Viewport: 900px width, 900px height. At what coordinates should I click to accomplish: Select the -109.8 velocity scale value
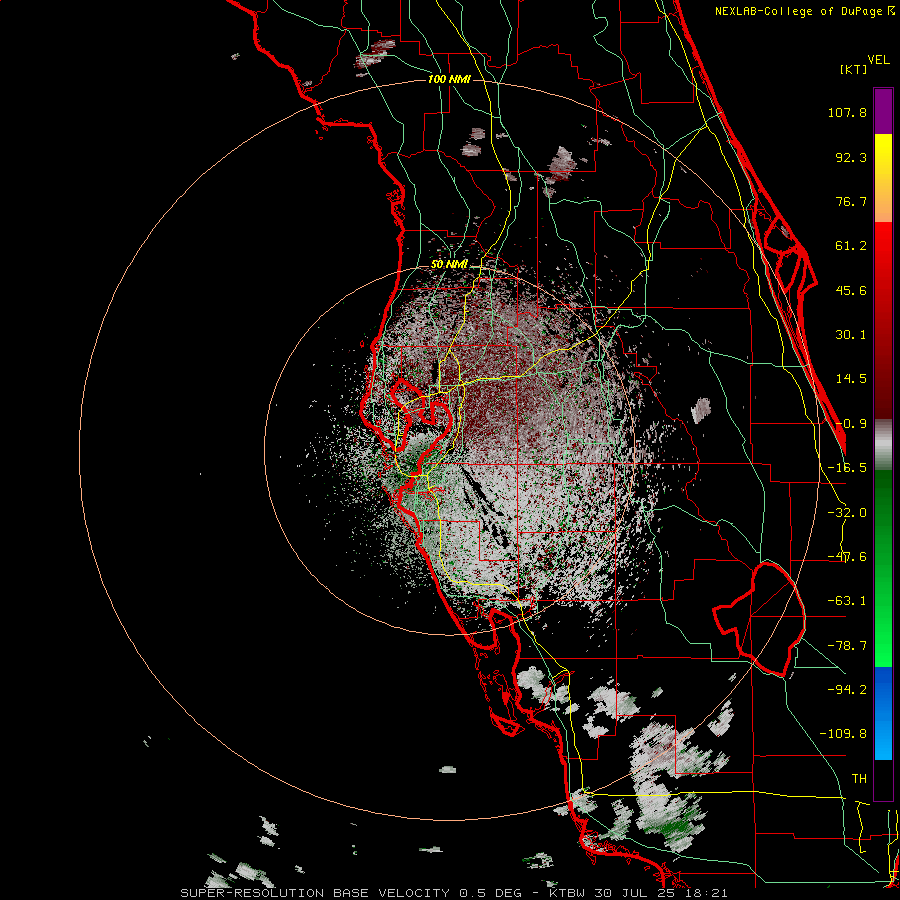(x=843, y=734)
